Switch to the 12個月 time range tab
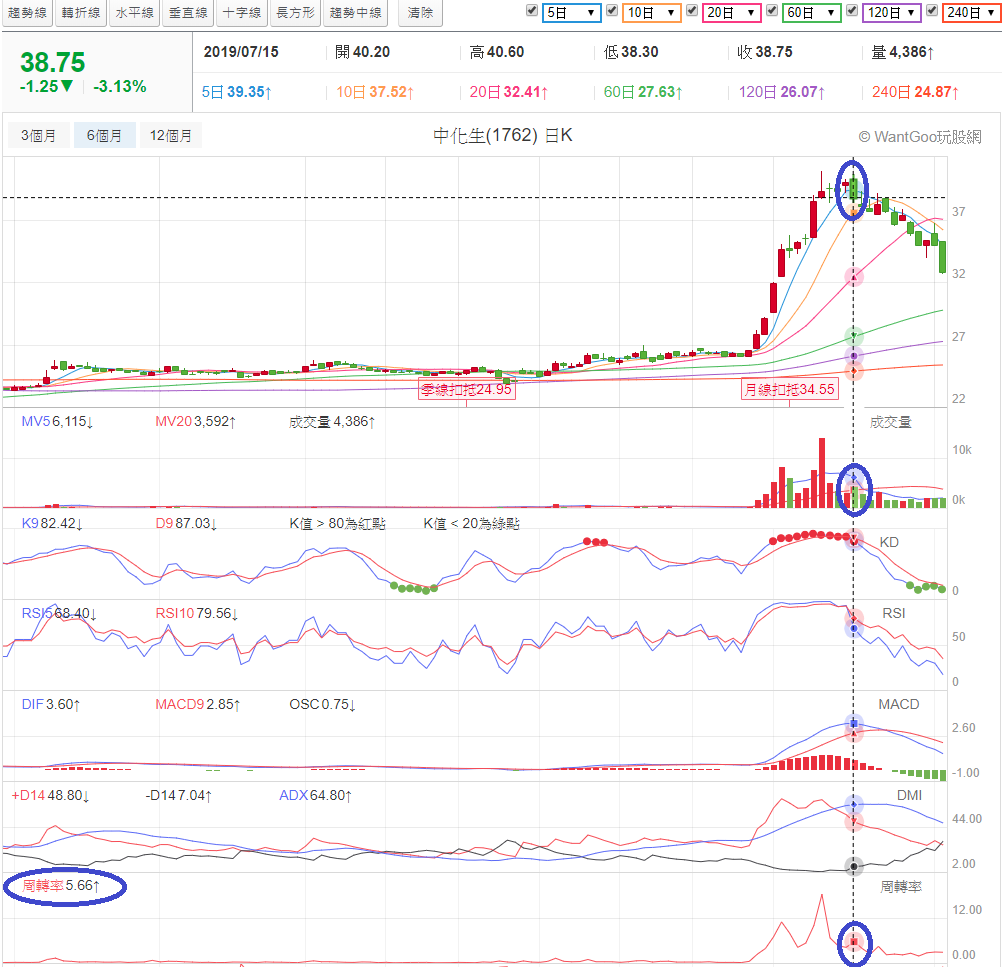 pyautogui.click(x=171, y=135)
